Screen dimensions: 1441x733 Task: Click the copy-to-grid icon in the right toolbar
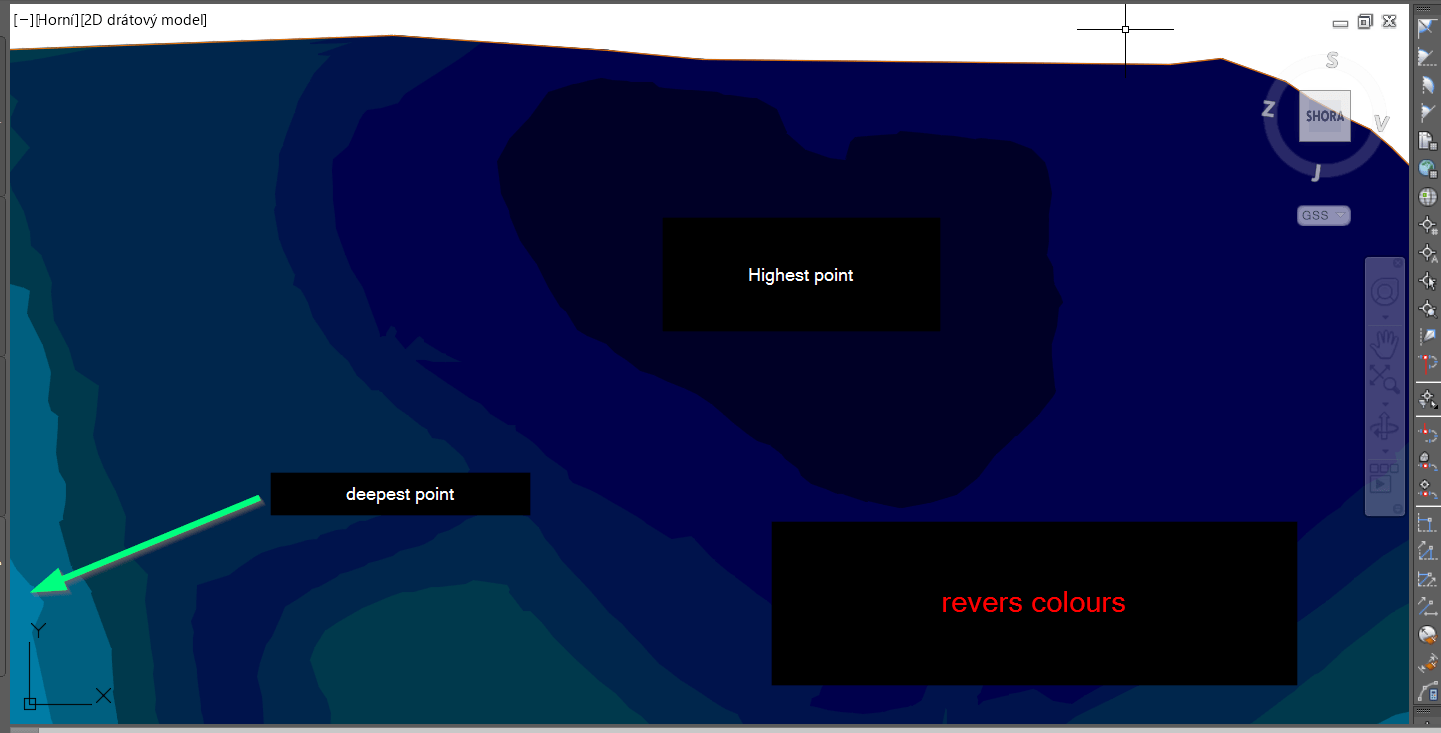(1428, 140)
